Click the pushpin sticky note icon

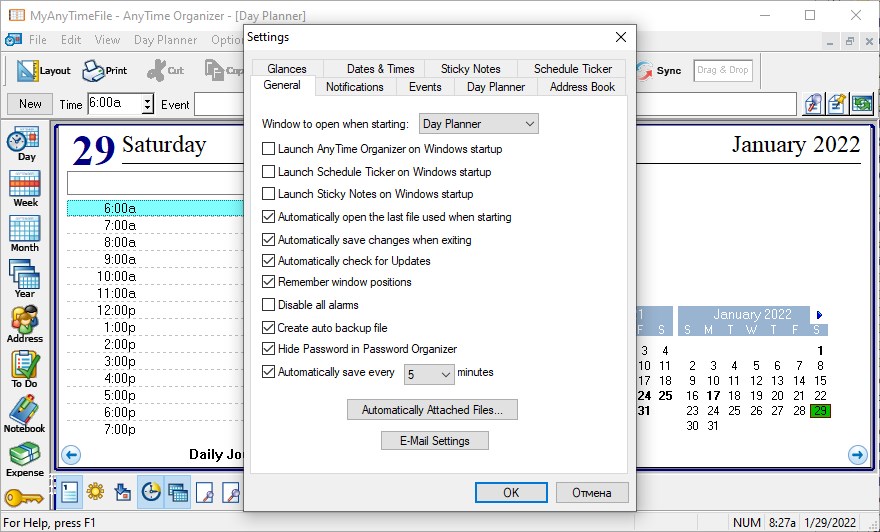[x=837, y=104]
